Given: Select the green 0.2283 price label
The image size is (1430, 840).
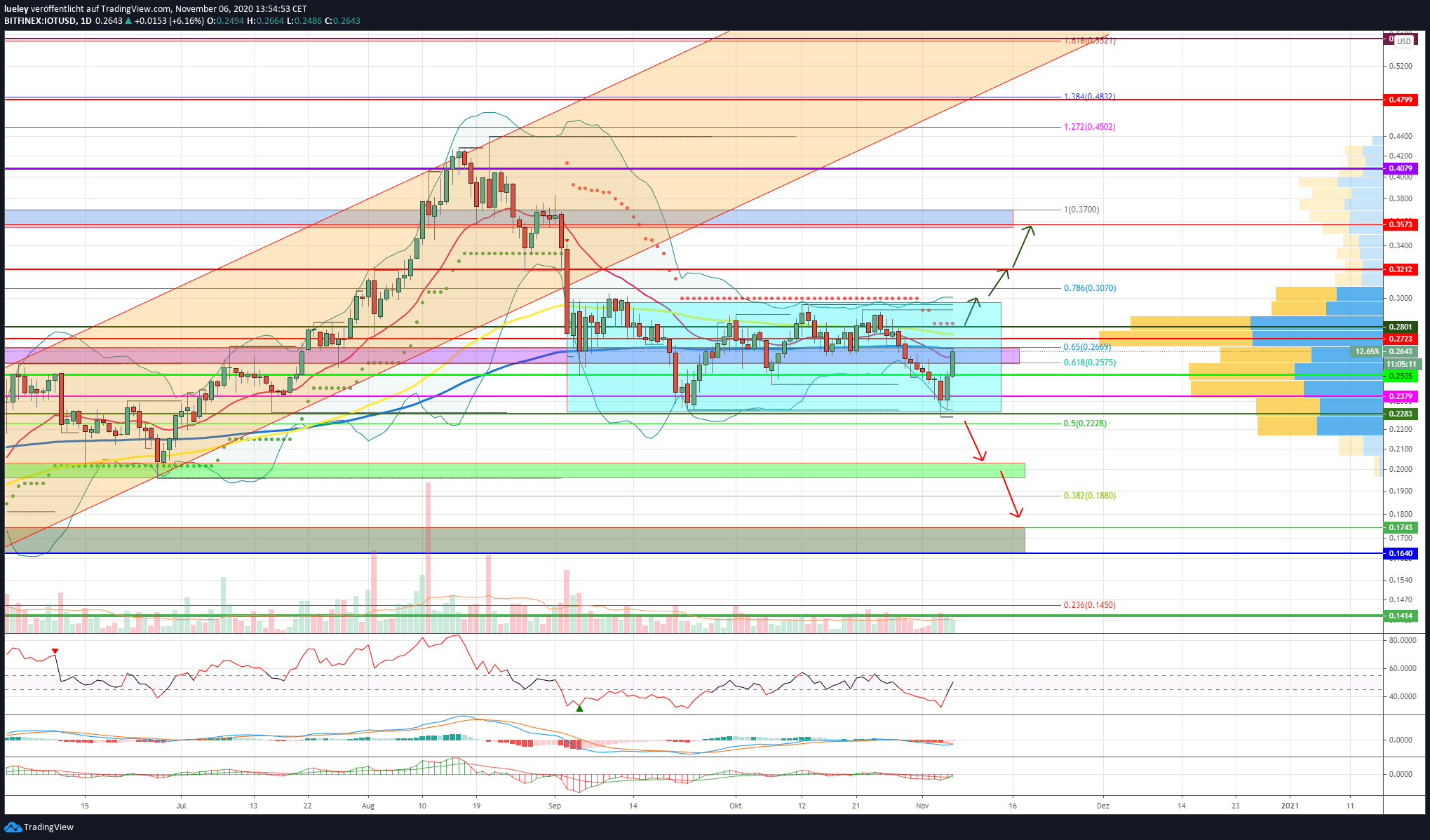Looking at the screenshot, I should (x=1401, y=414).
